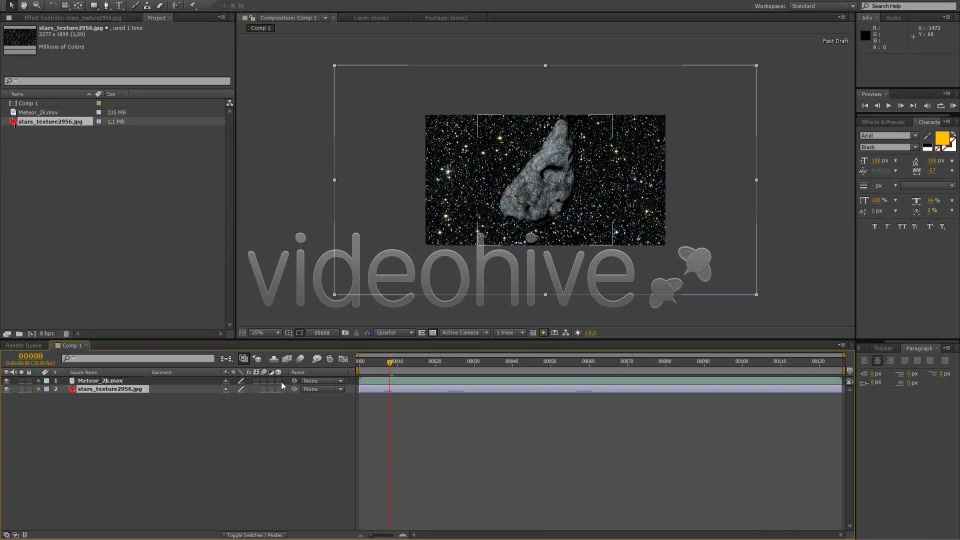Switch to the Effects & Presets tab
This screenshot has width=960, height=540.
point(883,122)
